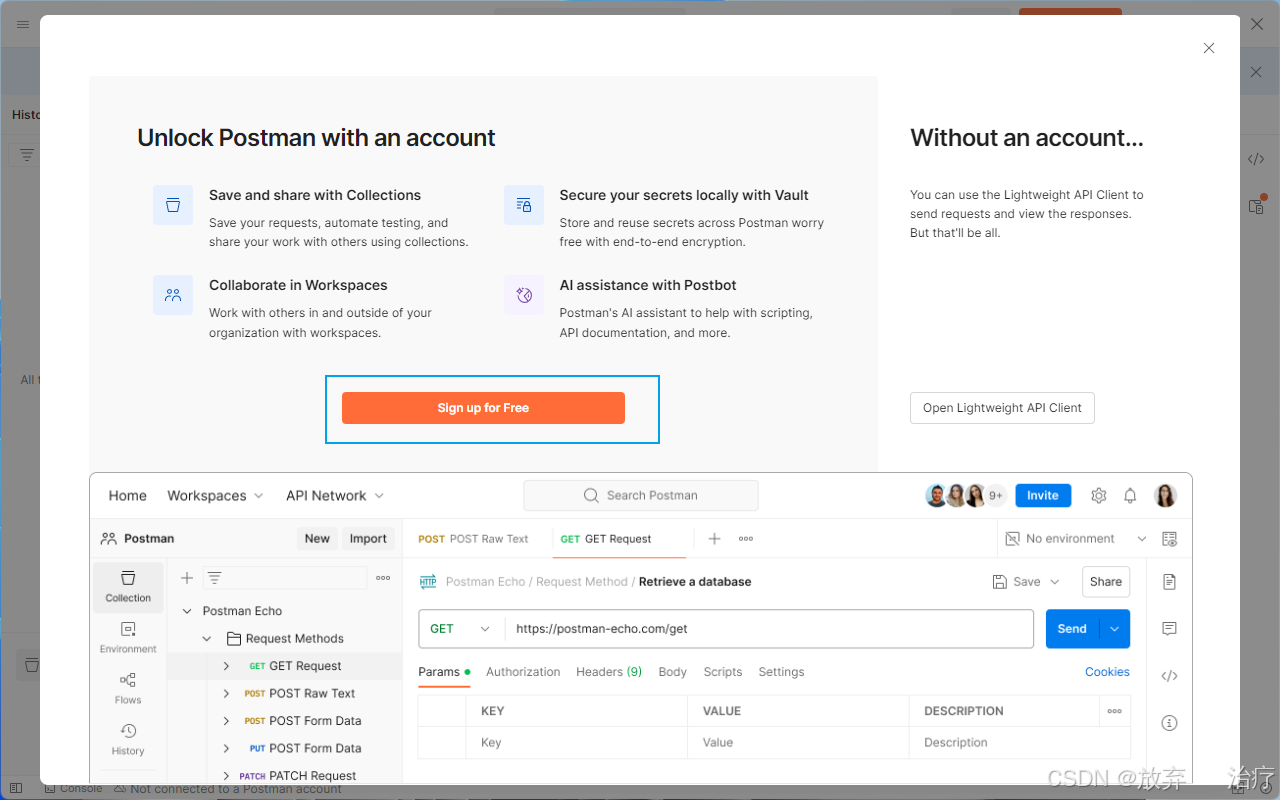The height and width of the screenshot is (800, 1280).
Task: Expand the PATCH Request tree row
Action: pos(226,776)
